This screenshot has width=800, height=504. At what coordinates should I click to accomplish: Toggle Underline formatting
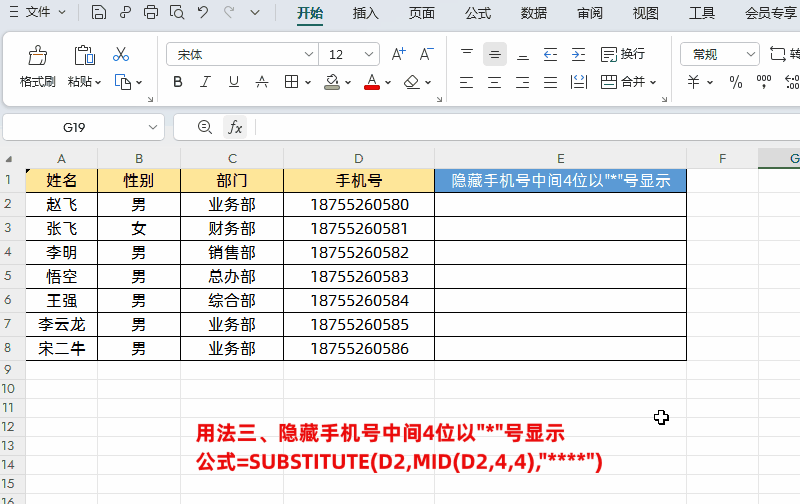coord(234,82)
